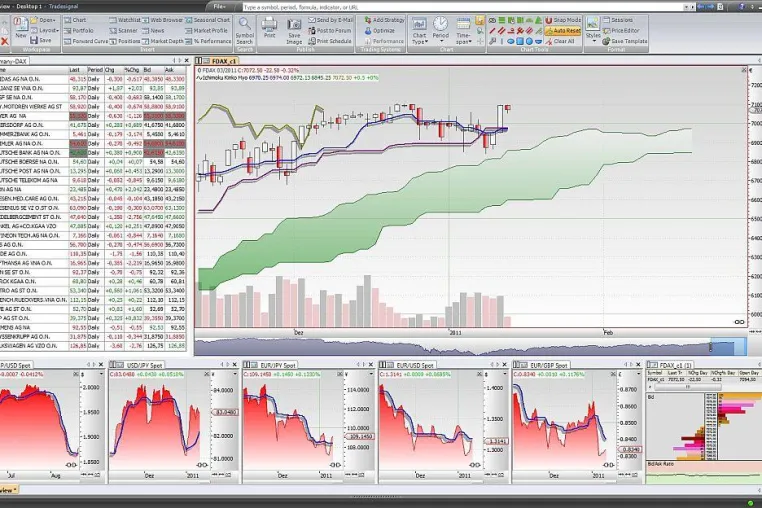Open Sessions settings
This screenshot has width=762, height=508.
[618, 20]
